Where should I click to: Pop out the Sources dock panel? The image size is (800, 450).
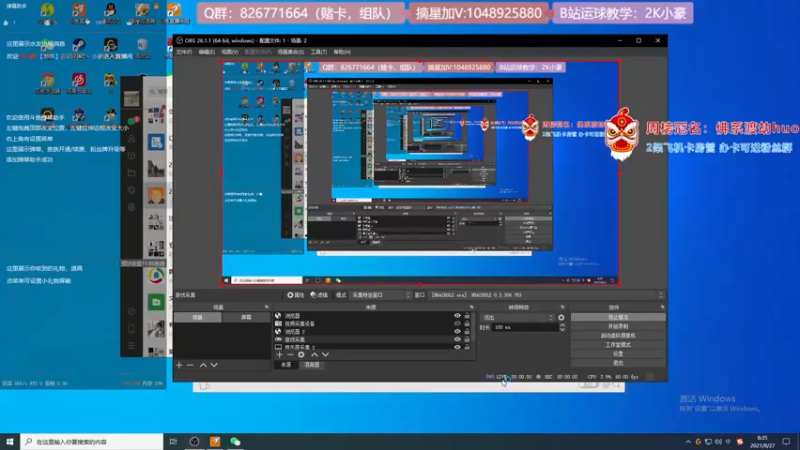click(471, 307)
